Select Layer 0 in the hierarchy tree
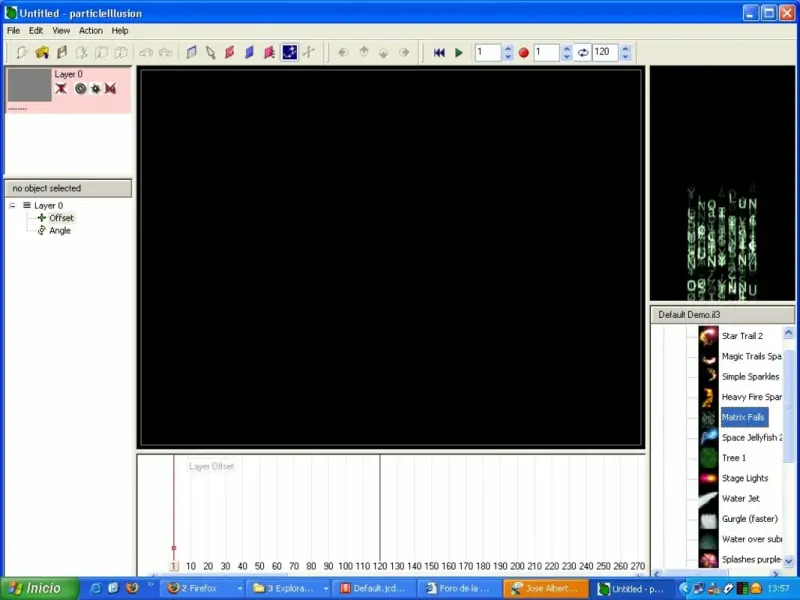The height and width of the screenshot is (600, 800). click(x=48, y=206)
